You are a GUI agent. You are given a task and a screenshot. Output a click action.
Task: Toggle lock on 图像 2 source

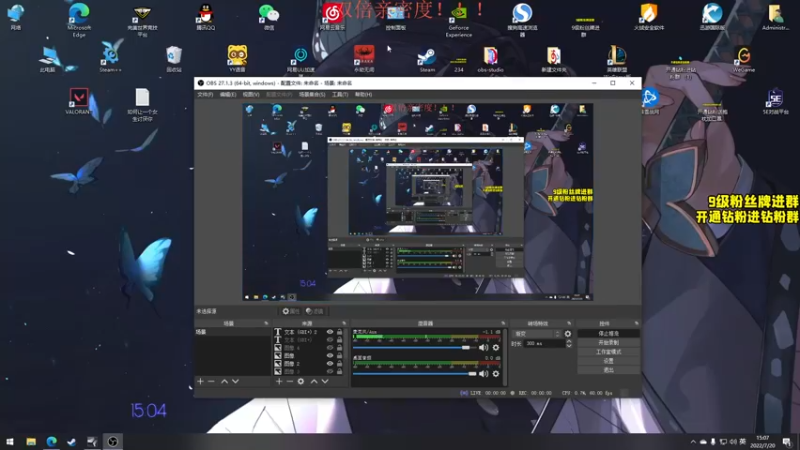pyautogui.click(x=339, y=364)
